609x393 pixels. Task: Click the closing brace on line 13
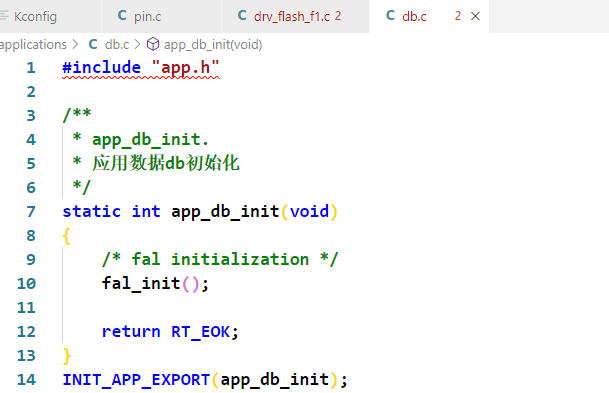tap(66, 356)
